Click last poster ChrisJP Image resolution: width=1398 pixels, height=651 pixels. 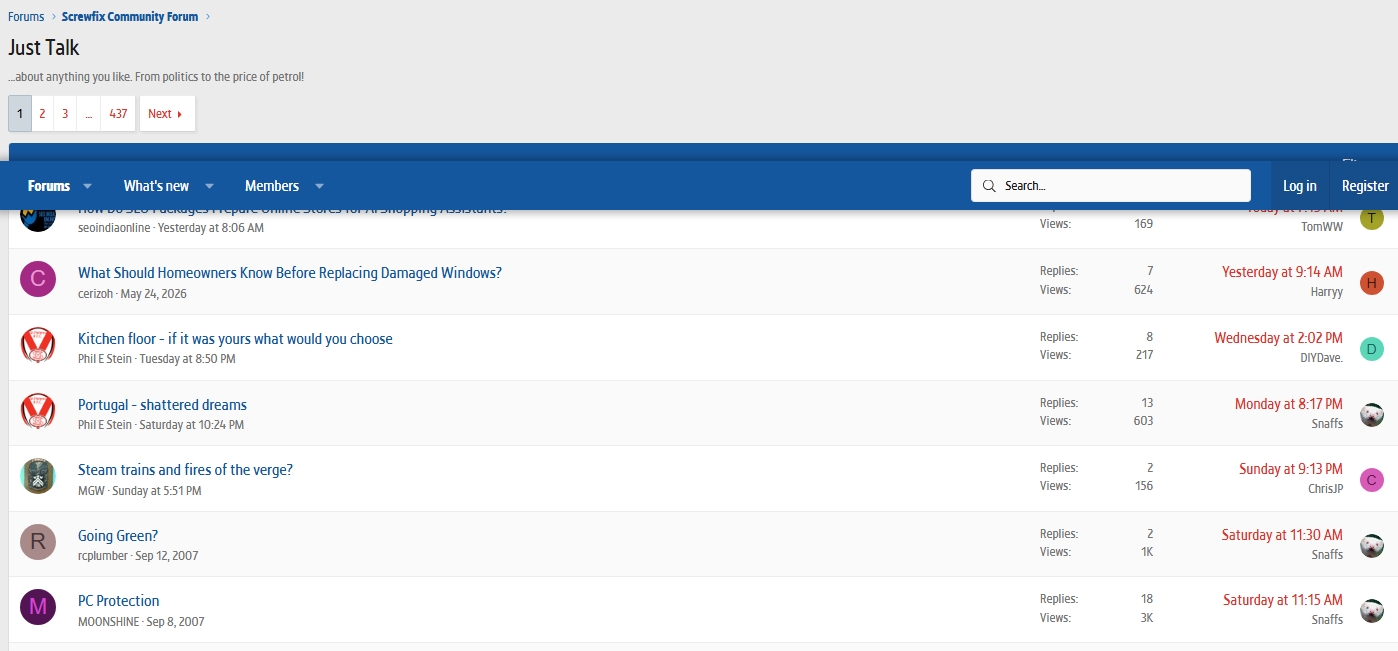[x=1325, y=489]
